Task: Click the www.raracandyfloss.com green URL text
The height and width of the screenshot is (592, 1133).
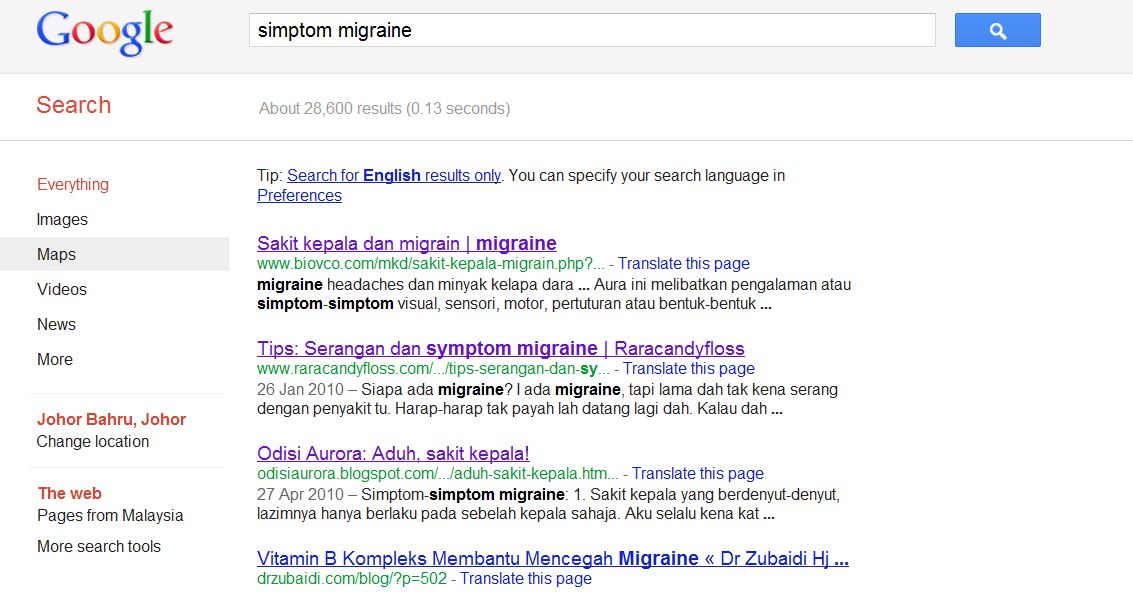Action: pyautogui.click(x=434, y=369)
